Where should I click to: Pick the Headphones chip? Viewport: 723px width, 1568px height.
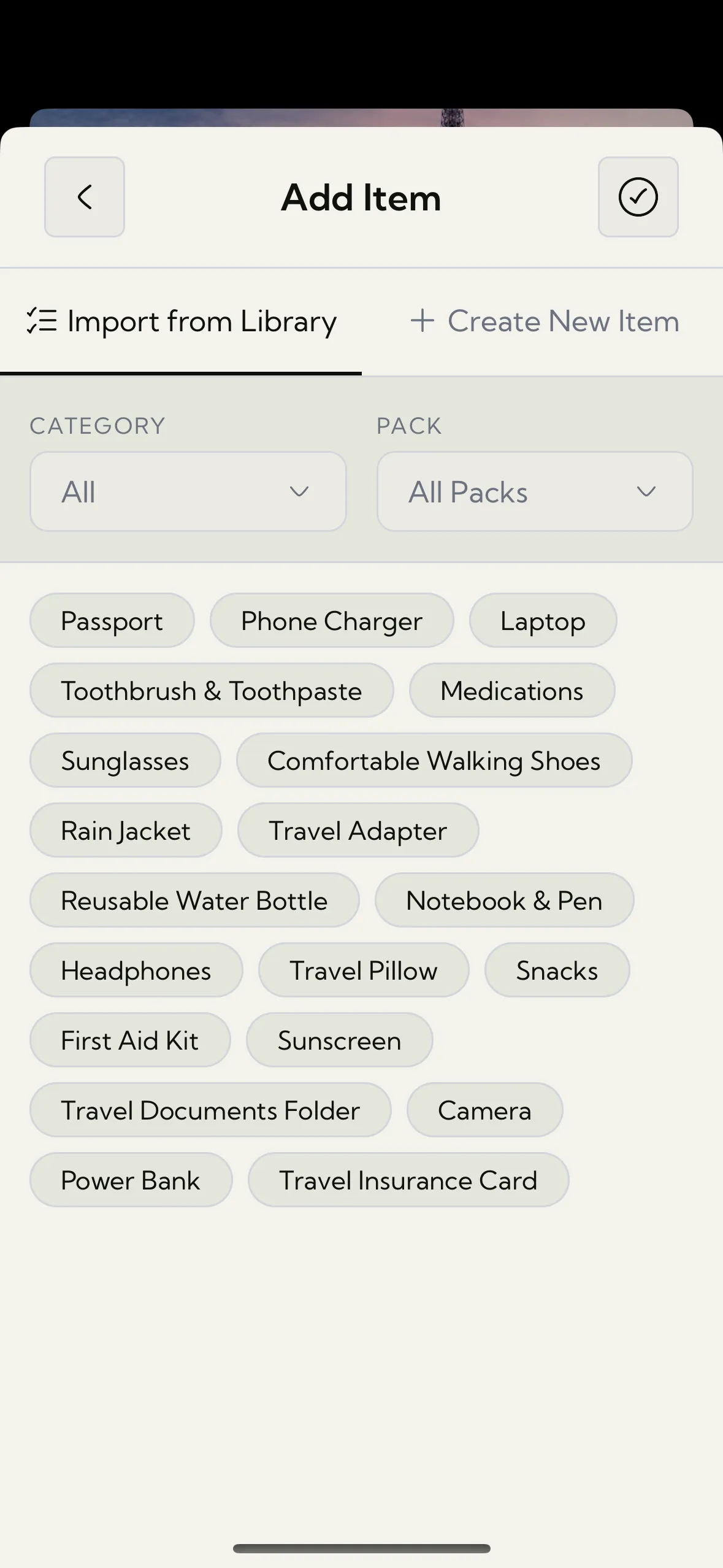pyautogui.click(x=136, y=970)
